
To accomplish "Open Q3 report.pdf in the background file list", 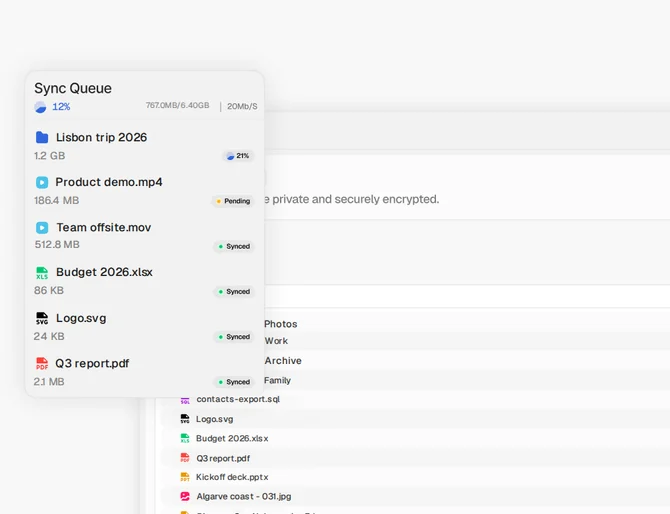I will click(x=223, y=458).
